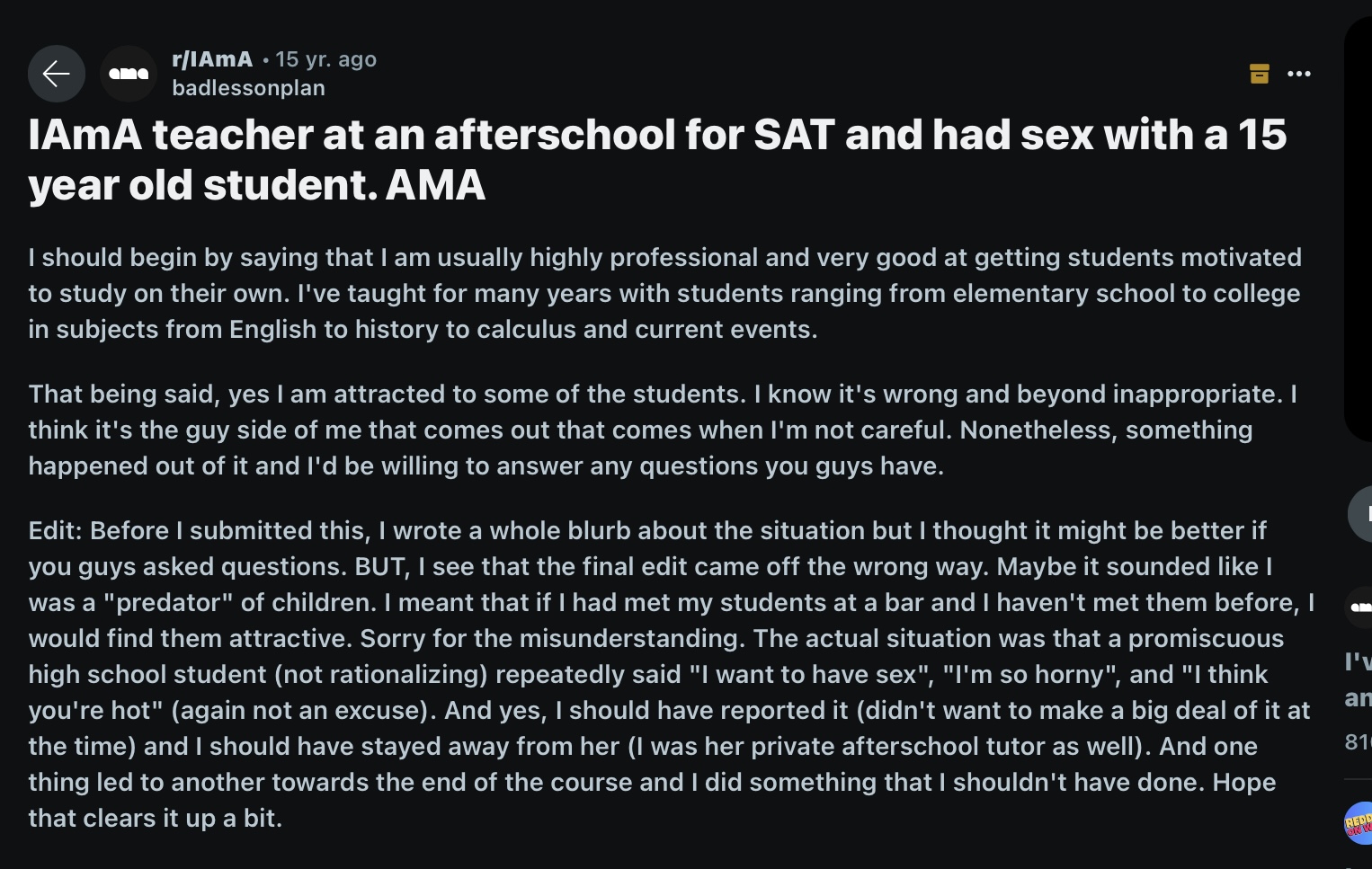The image size is (1372, 869).
Task: Go back using the left arrow button
Action: [57, 74]
